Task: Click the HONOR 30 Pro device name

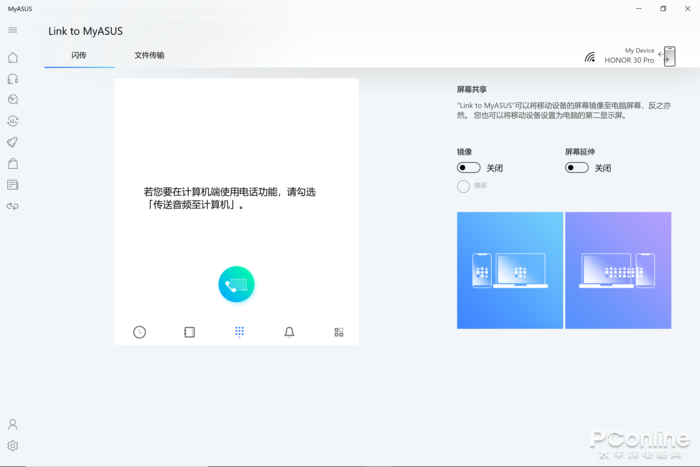Action: (x=628, y=60)
